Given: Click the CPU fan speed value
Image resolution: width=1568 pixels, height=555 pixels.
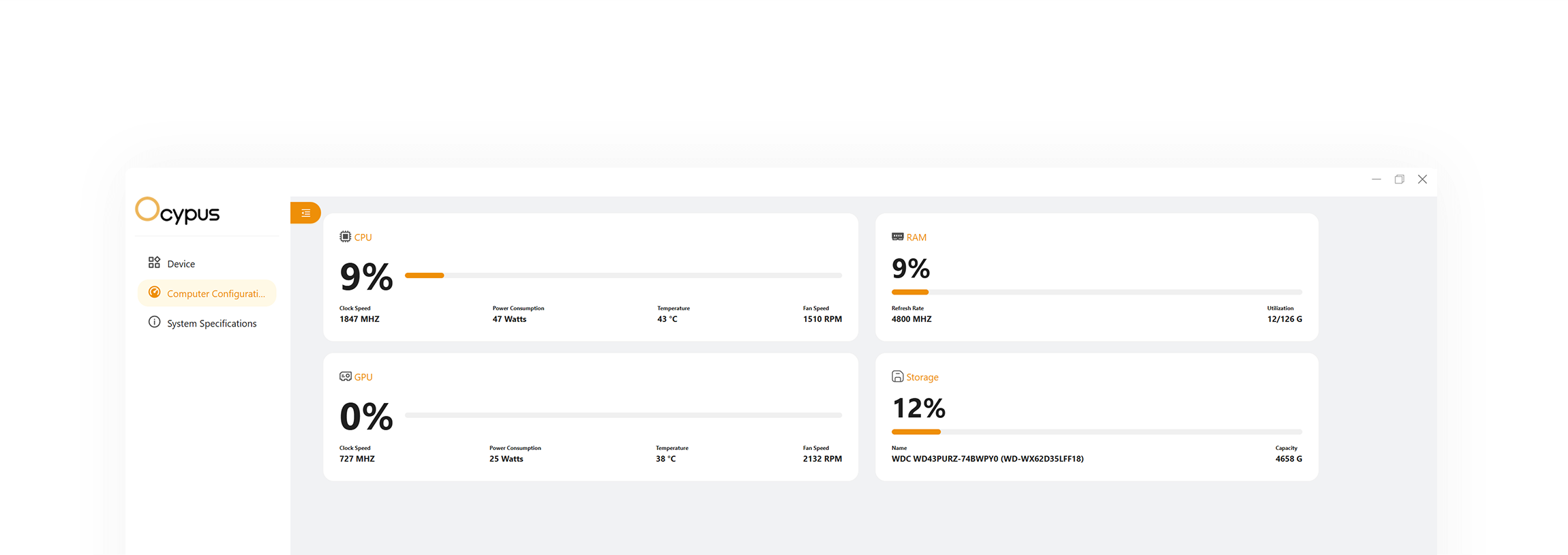Looking at the screenshot, I should click(822, 319).
